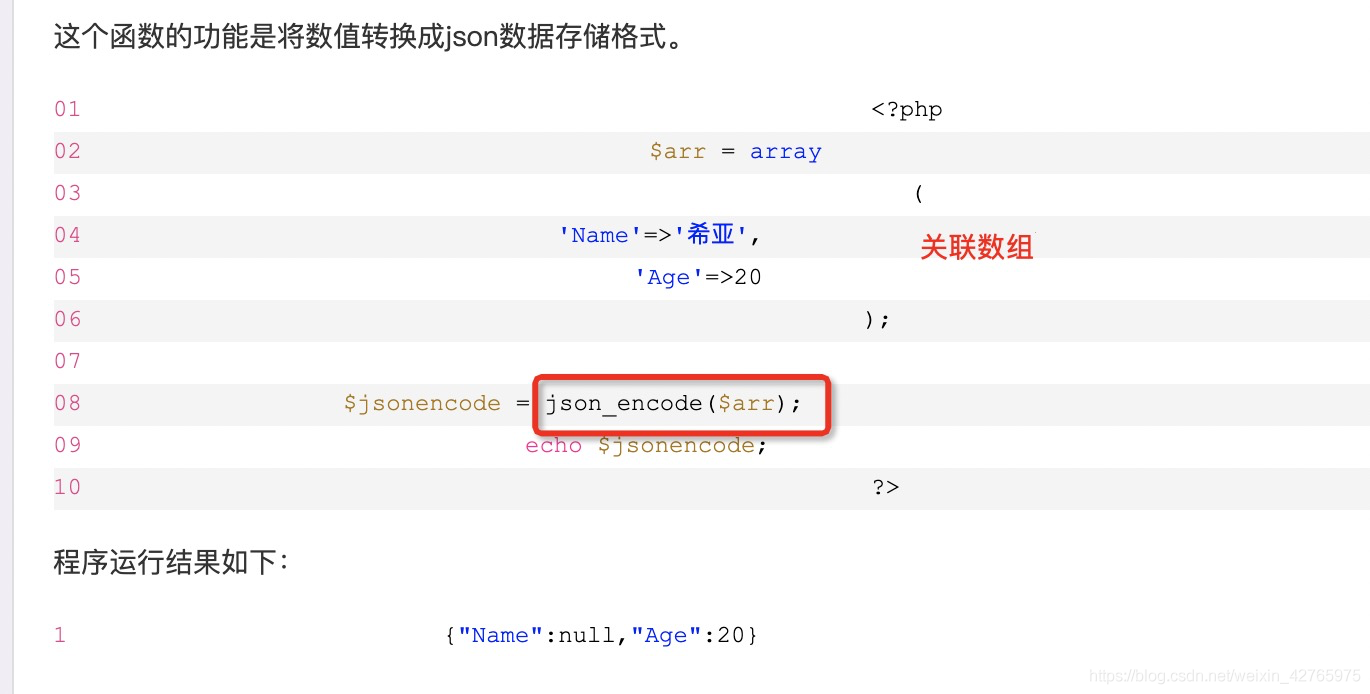Click the 'json_encode($arr);' call
Viewport: 1370px width, 694px height.
pos(674,404)
